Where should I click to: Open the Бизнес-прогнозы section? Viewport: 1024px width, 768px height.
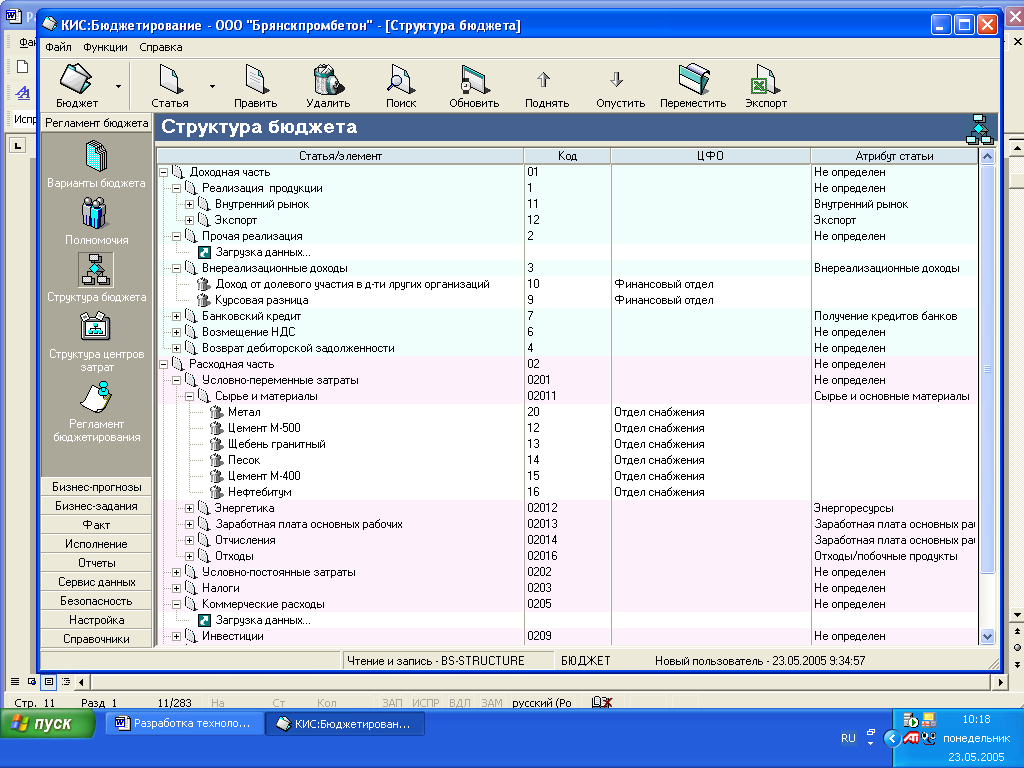pos(97,487)
